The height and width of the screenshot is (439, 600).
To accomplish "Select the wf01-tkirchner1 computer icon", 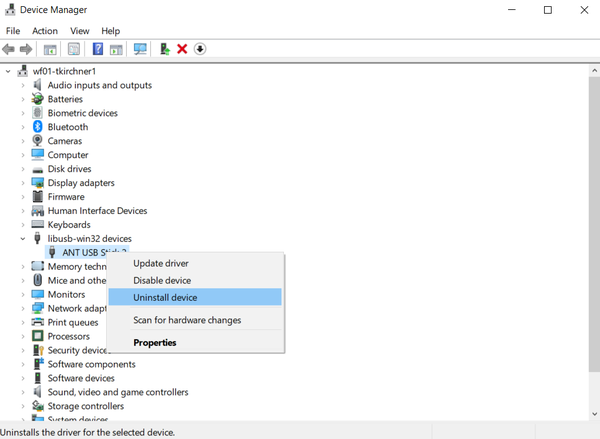I will pyautogui.click(x=23, y=71).
